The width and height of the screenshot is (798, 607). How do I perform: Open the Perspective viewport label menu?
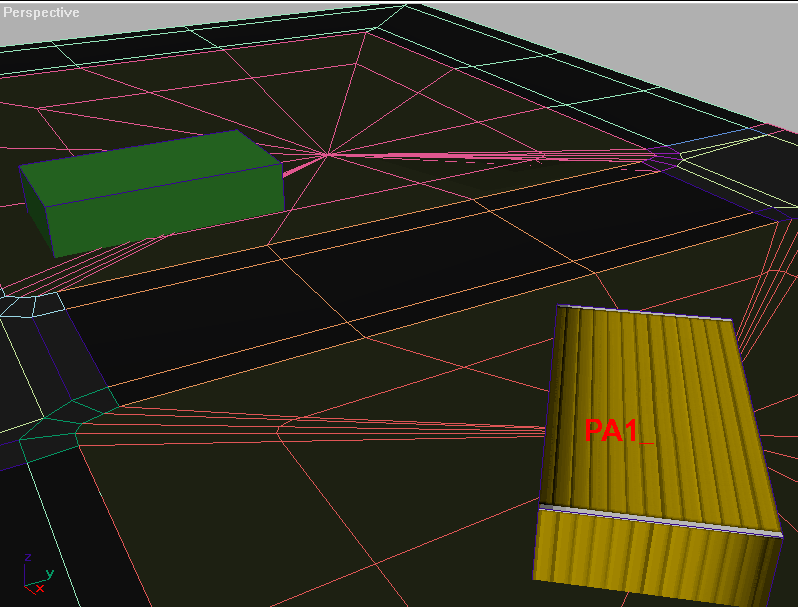[x=41, y=13]
